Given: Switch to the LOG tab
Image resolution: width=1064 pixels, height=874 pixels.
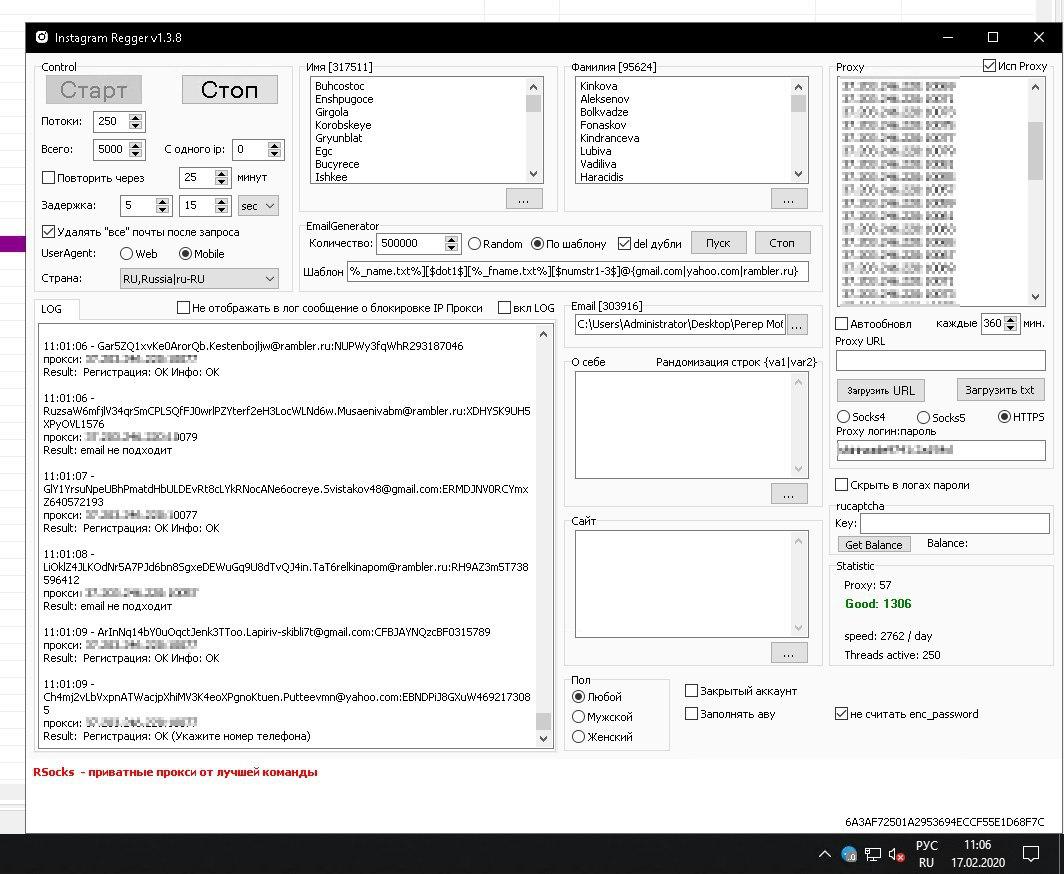Looking at the screenshot, I should pos(51,309).
